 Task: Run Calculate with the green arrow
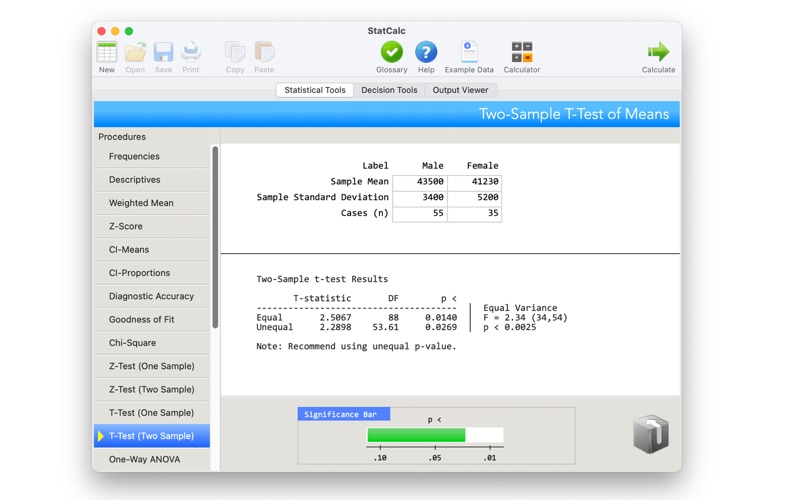(x=658, y=52)
